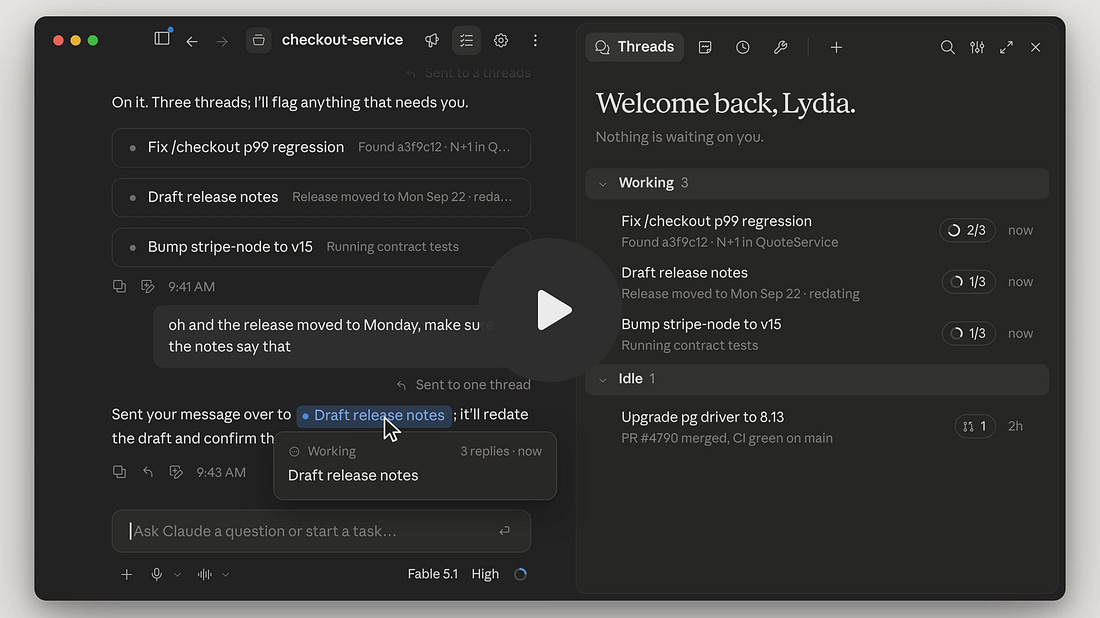
Task: Open the waveform voice options dropdown arrow
Action: coord(225,575)
